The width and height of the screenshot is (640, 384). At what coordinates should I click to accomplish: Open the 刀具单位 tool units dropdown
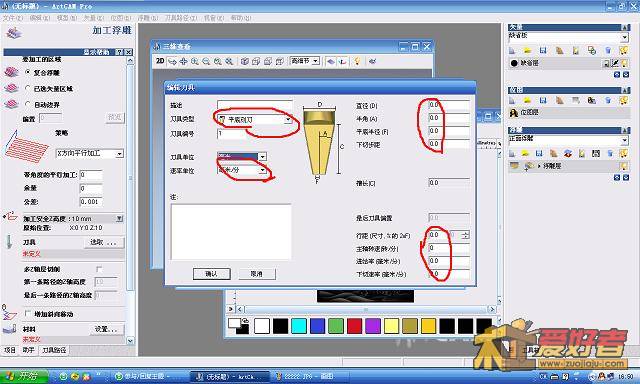(x=263, y=157)
